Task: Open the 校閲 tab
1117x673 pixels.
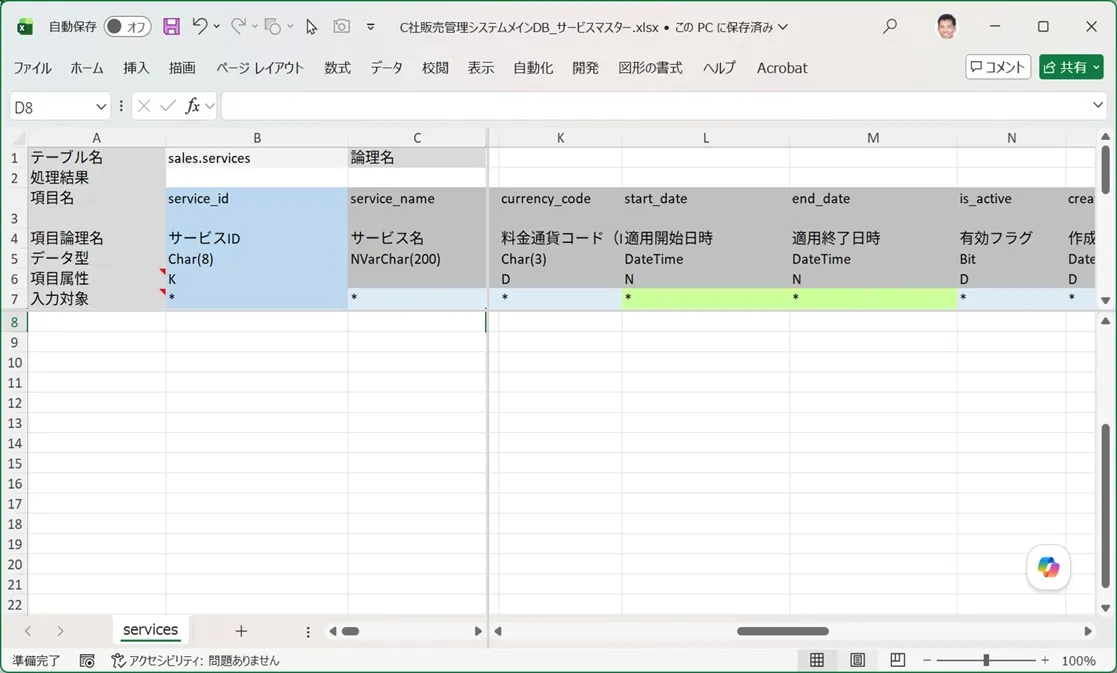Action: point(435,68)
